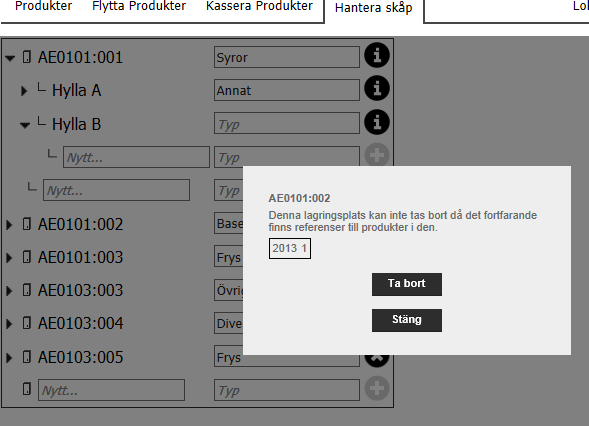
Task: Select the AE0101:003 tree label
Action: pyautogui.click(x=80, y=257)
